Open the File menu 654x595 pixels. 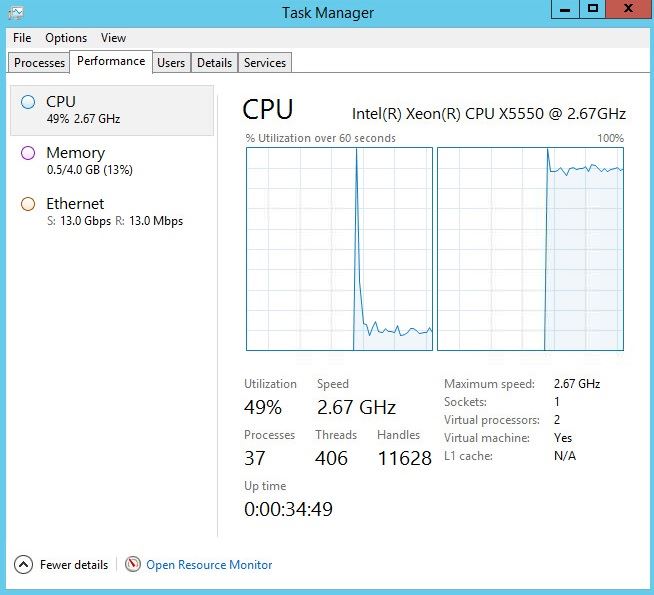[22, 38]
